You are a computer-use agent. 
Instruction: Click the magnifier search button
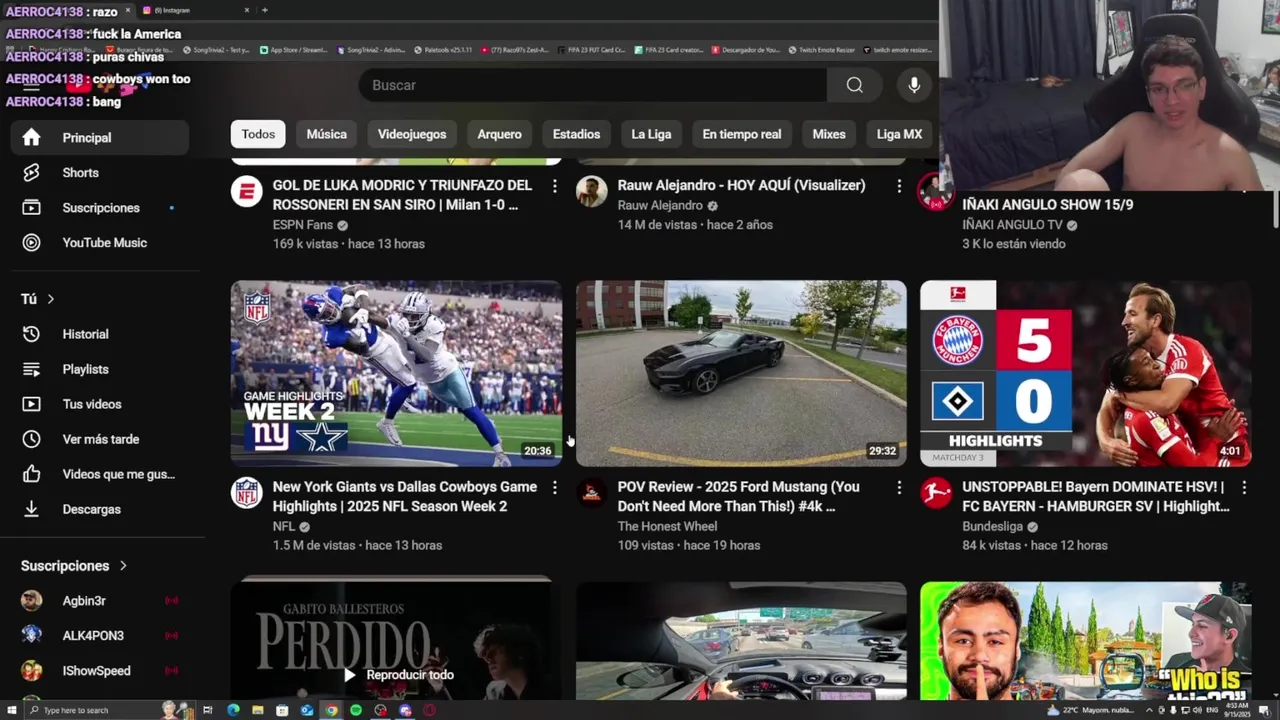pyautogui.click(x=855, y=85)
